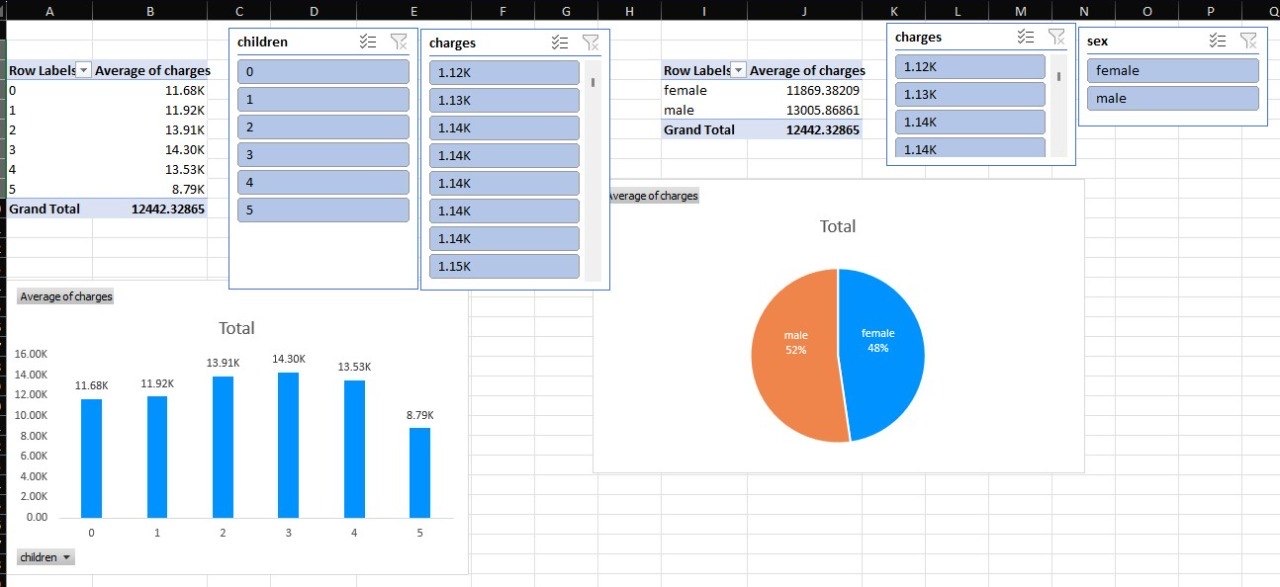
Task: Clear filter on right charges slicer
Action: 1057,37
